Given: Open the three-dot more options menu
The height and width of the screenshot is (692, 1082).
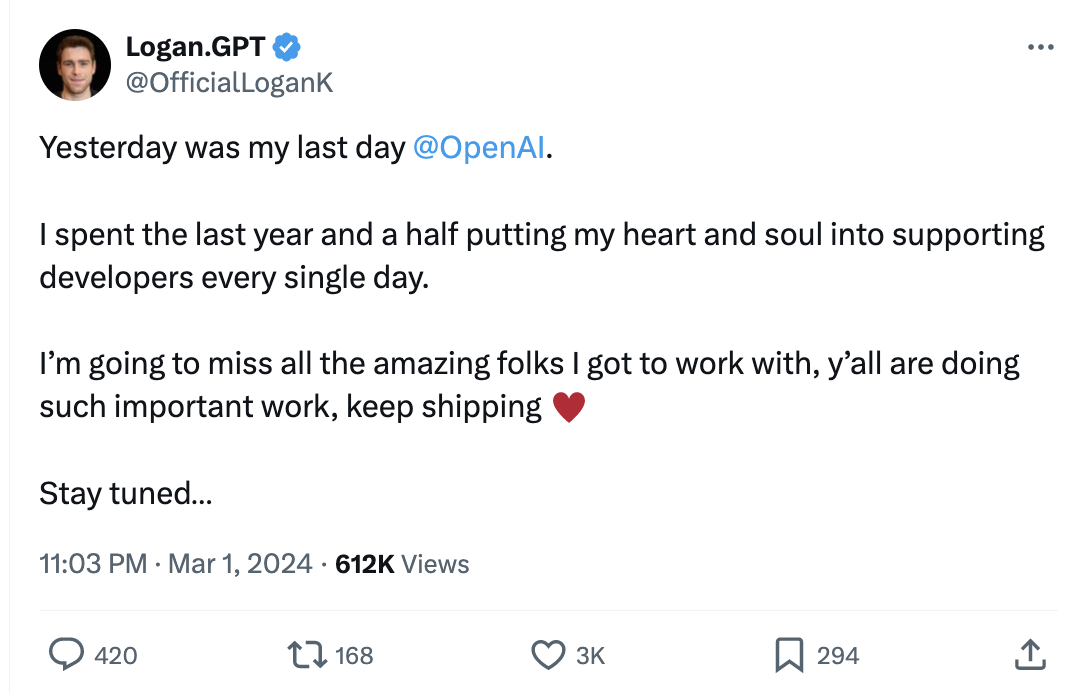Looking at the screenshot, I should pyautogui.click(x=1040, y=47).
